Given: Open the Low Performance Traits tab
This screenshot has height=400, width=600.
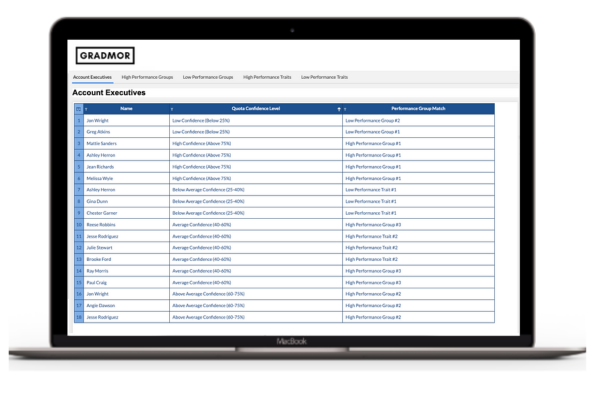Looking at the screenshot, I should tap(324, 77).
